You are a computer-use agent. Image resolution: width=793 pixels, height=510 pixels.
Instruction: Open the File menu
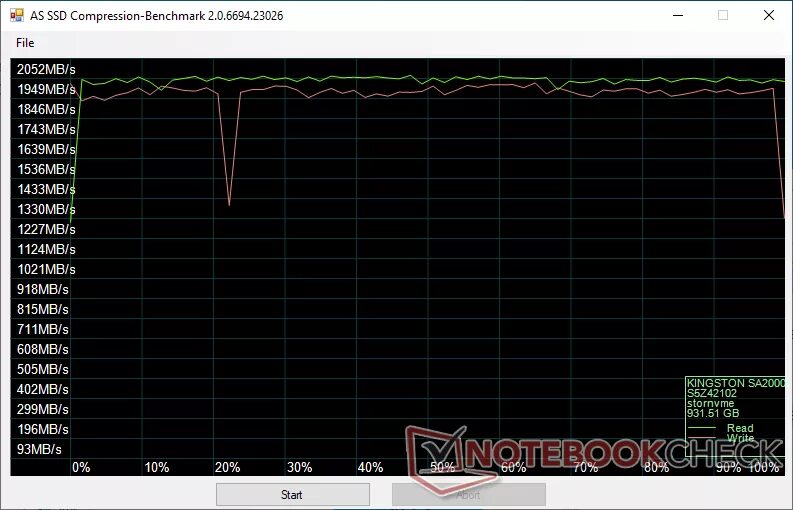pos(25,43)
